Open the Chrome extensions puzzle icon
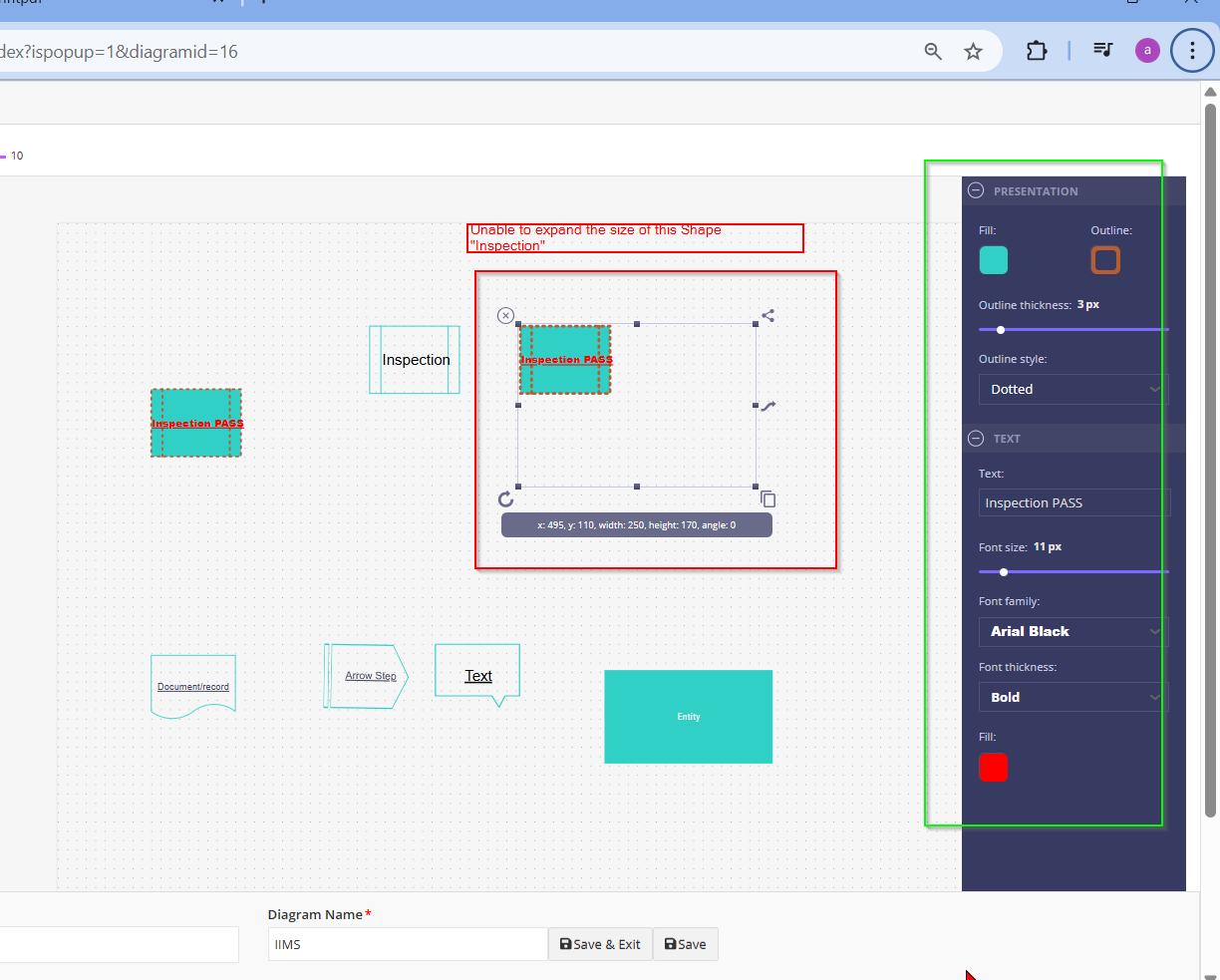 click(x=1037, y=51)
